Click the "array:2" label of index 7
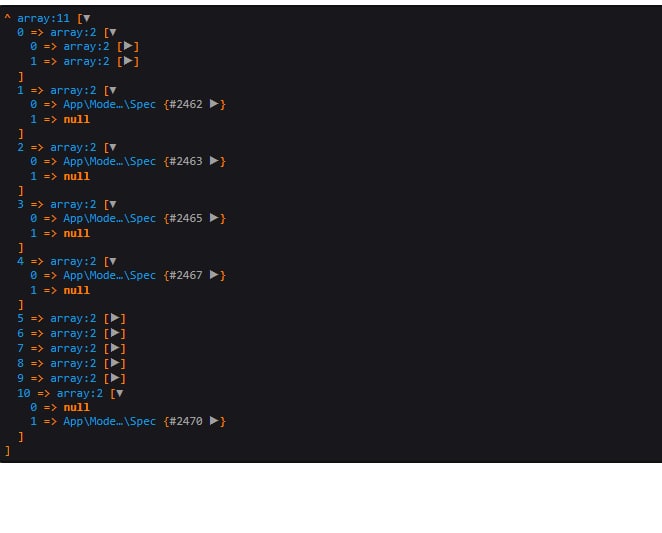 pyautogui.click(x=73, y=348)
